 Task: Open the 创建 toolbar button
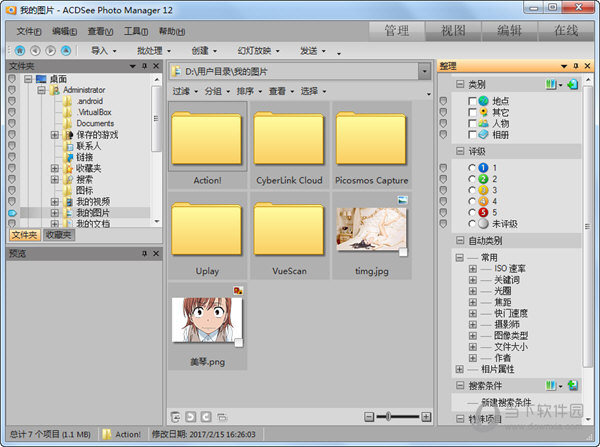[204, 51]
